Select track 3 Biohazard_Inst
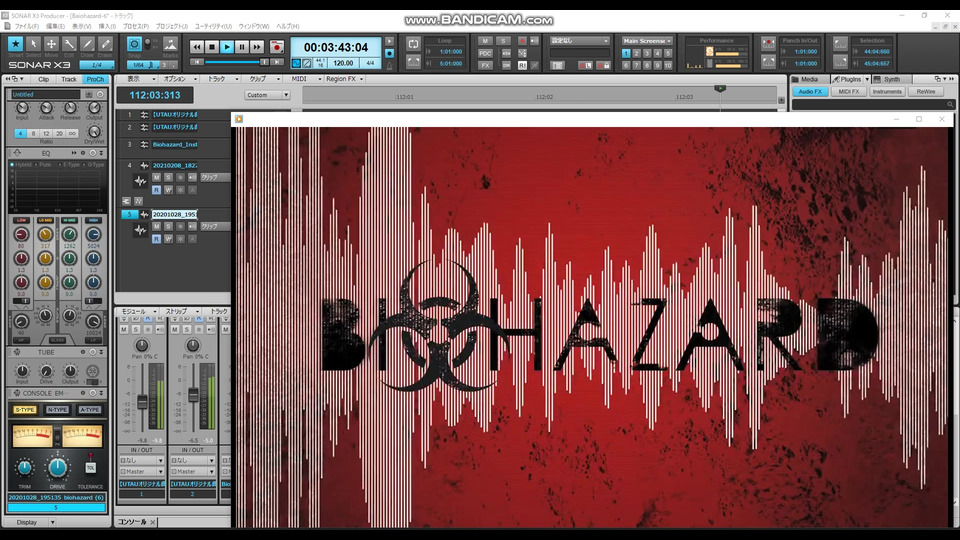Image resolution: width=960 pixels, height=540 pixels. (x=174, y=144)
